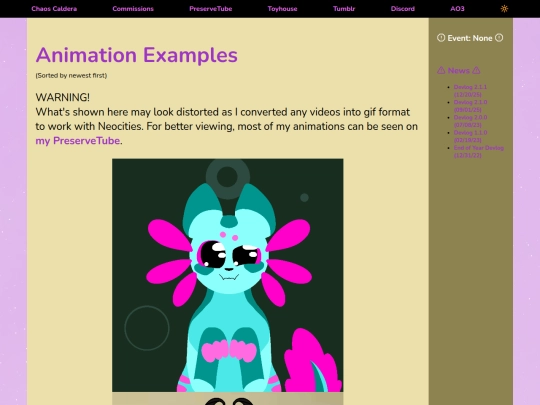Click the second animation gif below the axolotl
This screenshot has width=540, height=405.
(227, 398)
